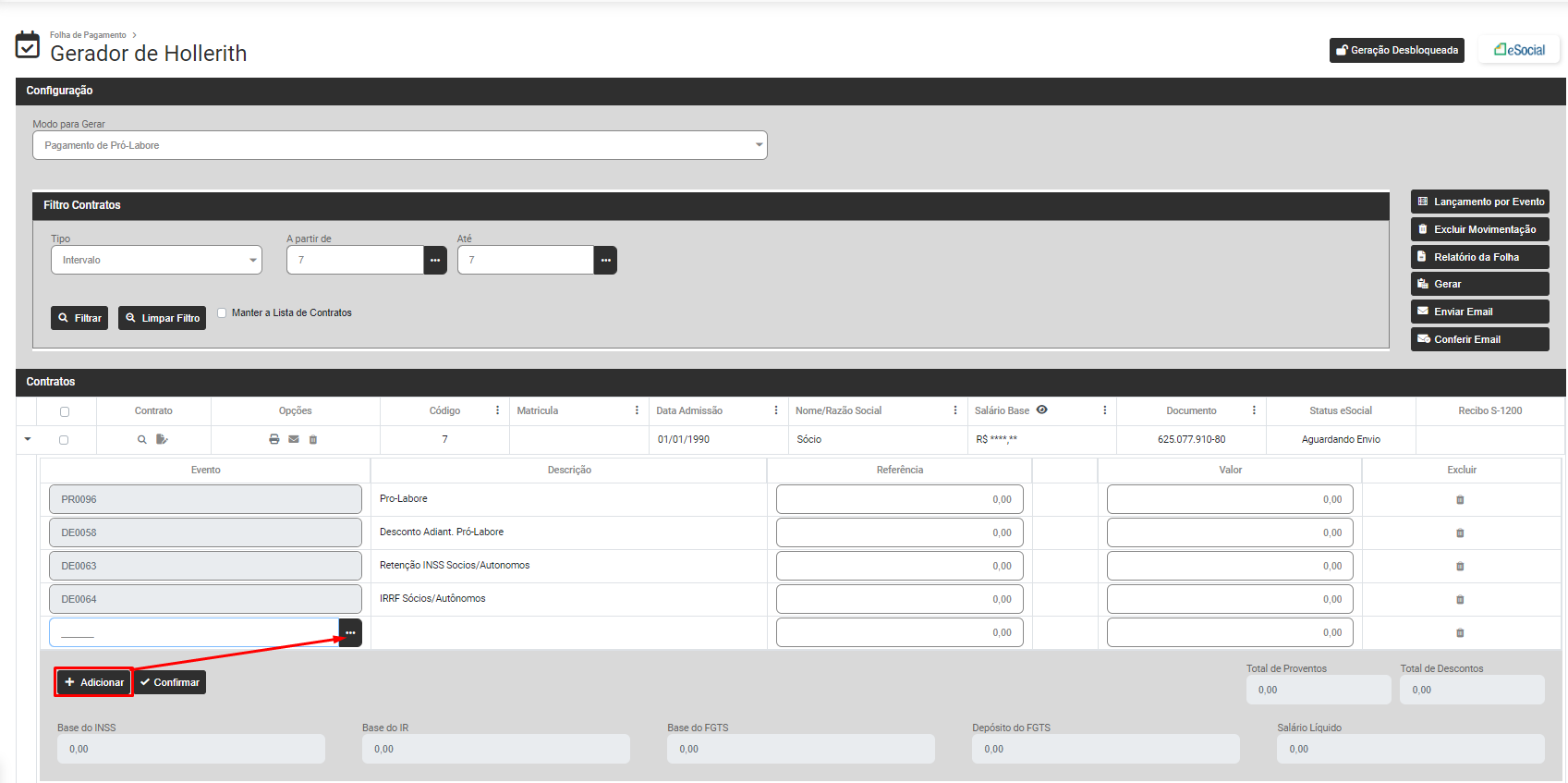Click the Relatório da Folha button

[x=1478, y=257]
